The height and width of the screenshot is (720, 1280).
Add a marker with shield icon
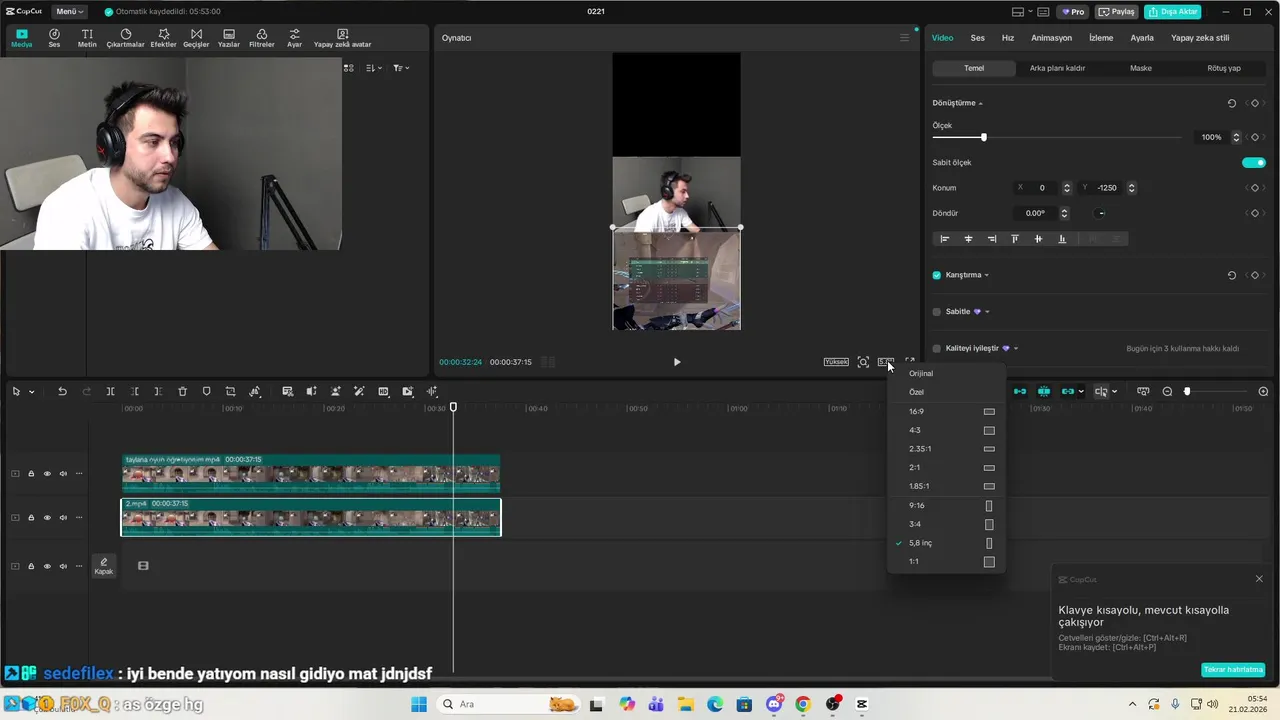[x=206, y=392]
